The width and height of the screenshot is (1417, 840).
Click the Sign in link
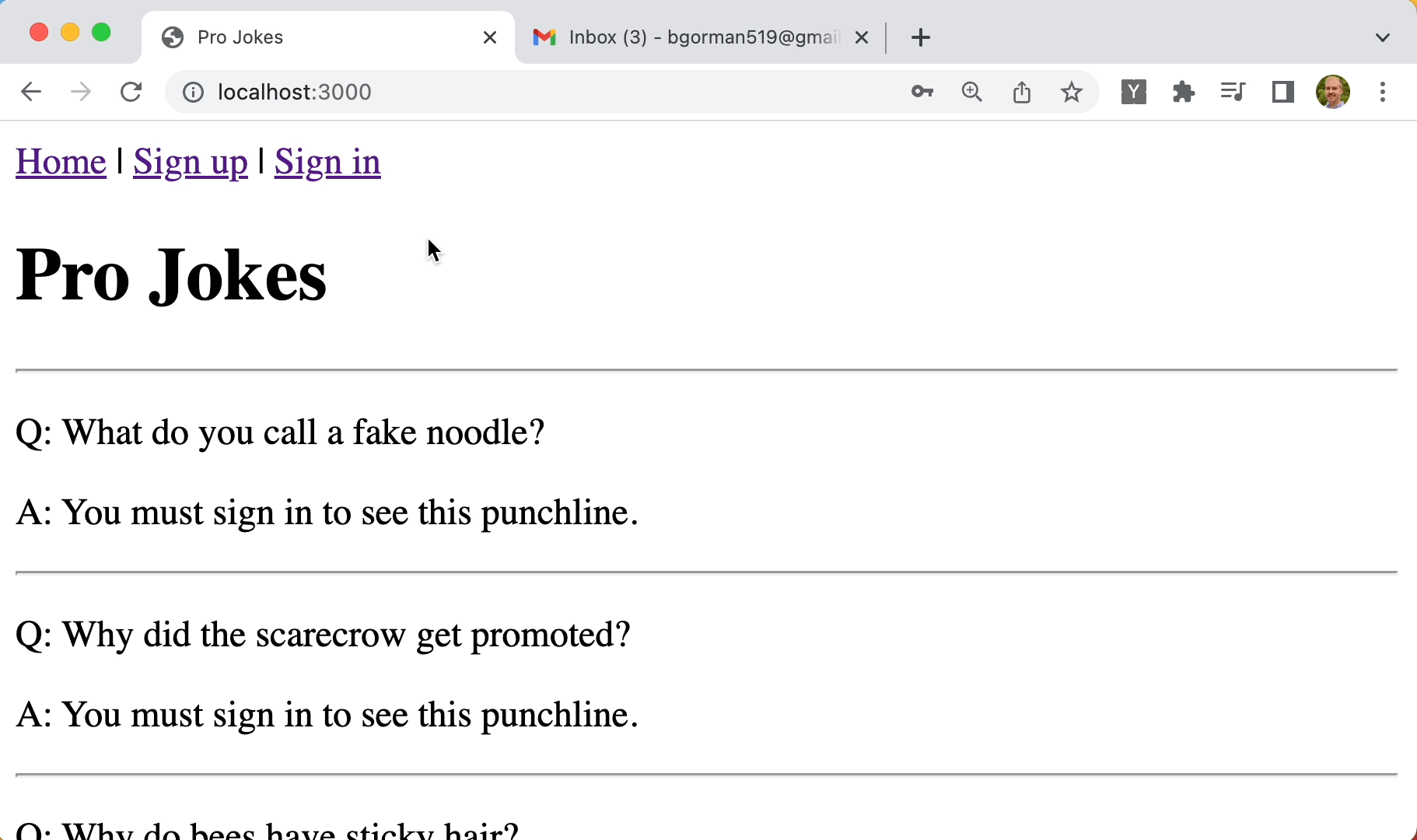point(327,162)
